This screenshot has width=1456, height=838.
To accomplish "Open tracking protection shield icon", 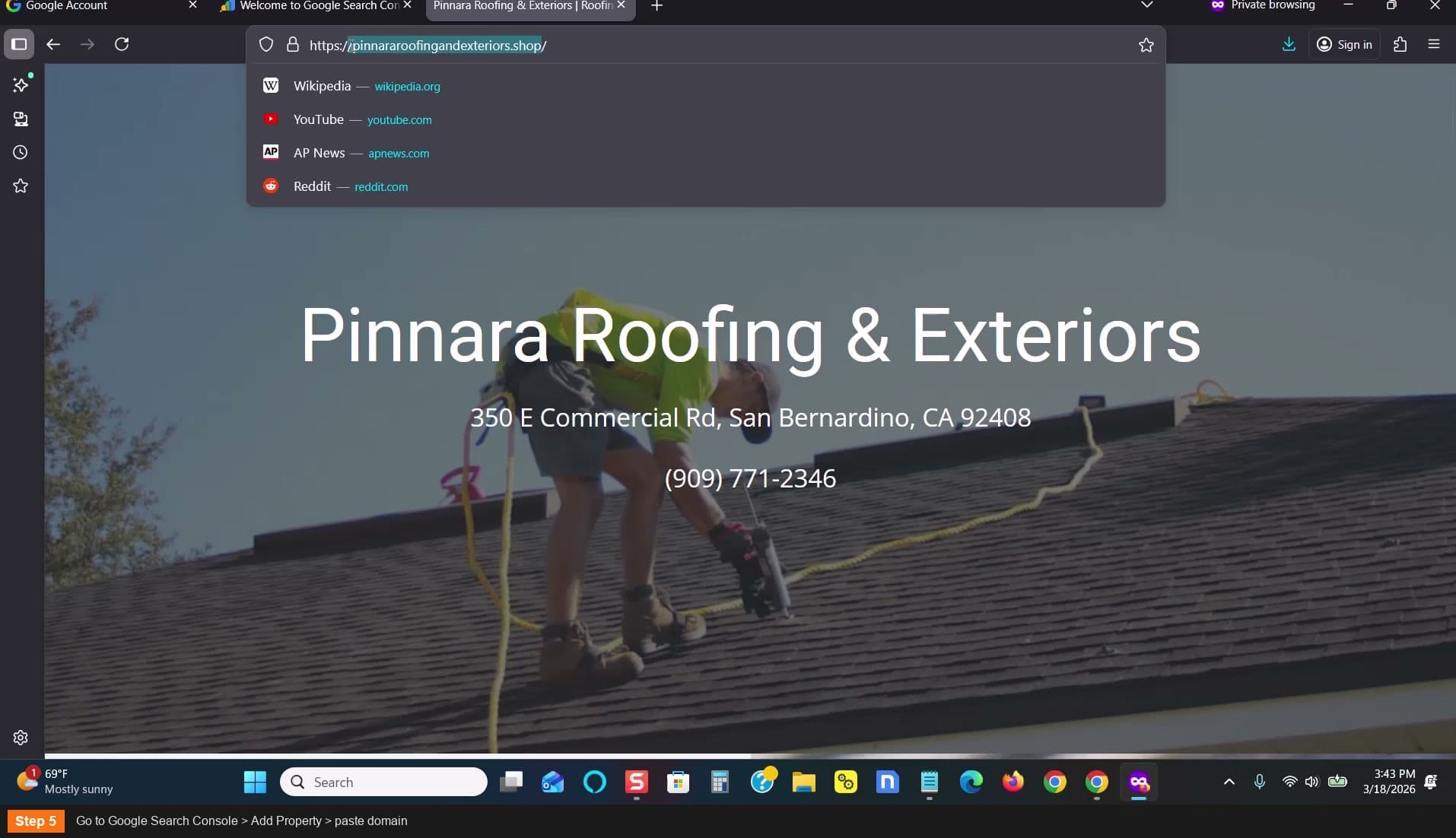I will (x=266, y=45).
